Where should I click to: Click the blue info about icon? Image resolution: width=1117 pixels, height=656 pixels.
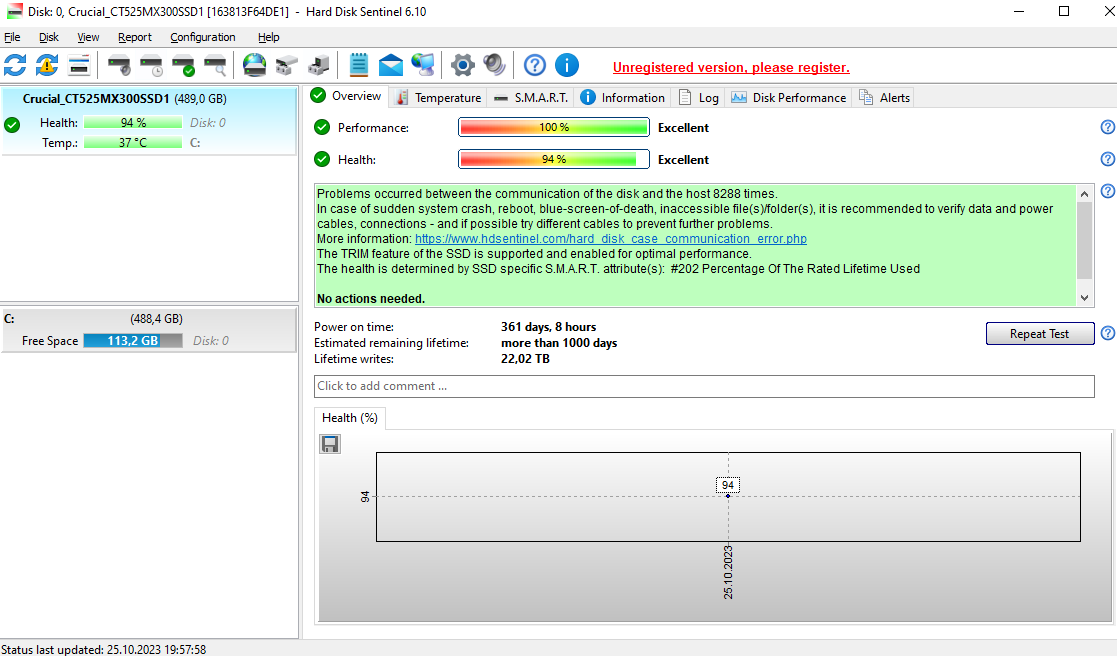[x=567, y=66]
